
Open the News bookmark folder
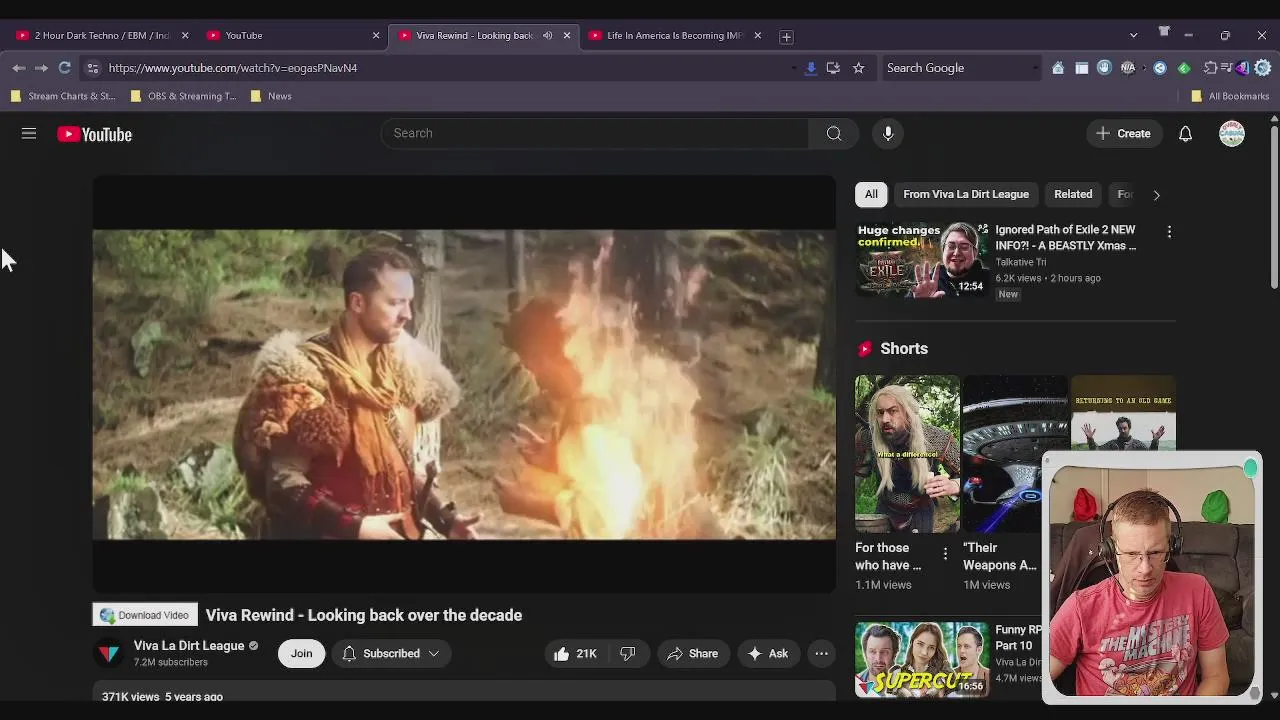pos(271,97)
